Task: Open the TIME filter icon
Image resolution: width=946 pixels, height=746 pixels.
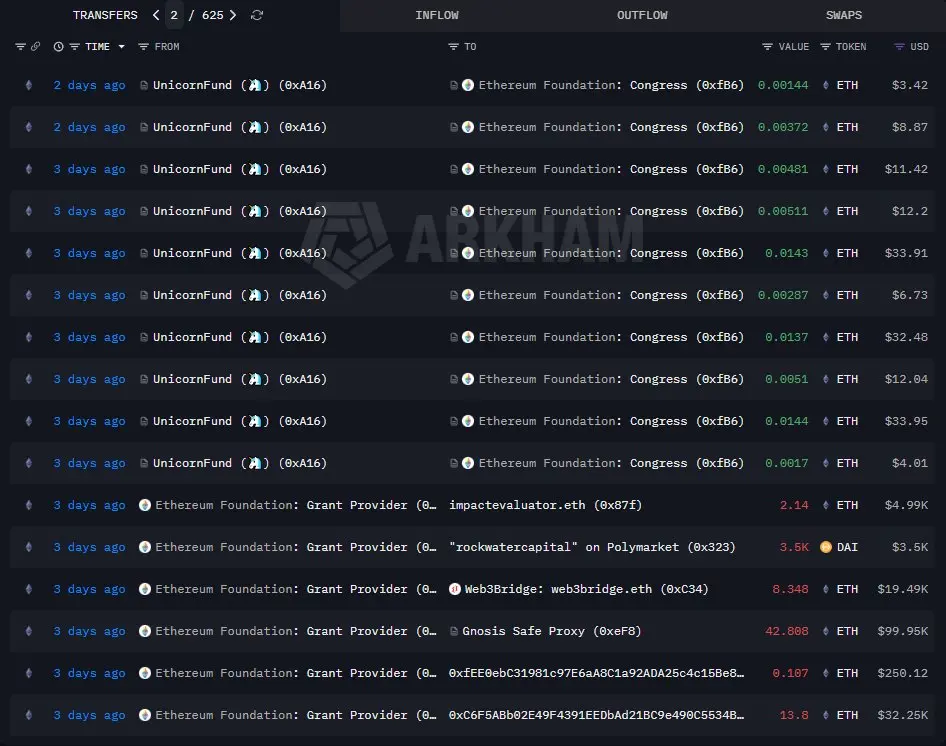Action: point(74,46)
